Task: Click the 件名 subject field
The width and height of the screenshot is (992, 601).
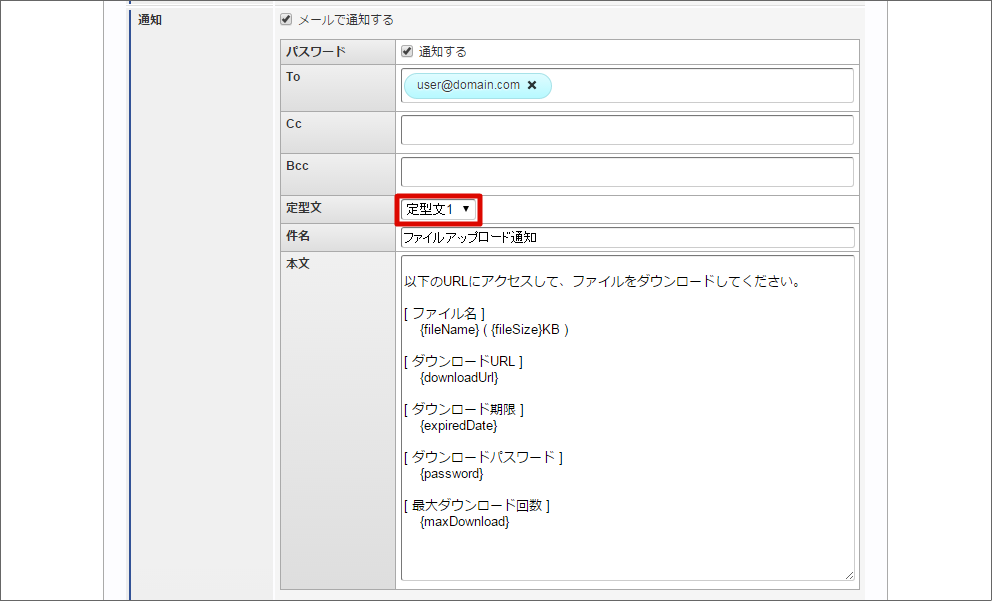Action: tap(627, 237)
